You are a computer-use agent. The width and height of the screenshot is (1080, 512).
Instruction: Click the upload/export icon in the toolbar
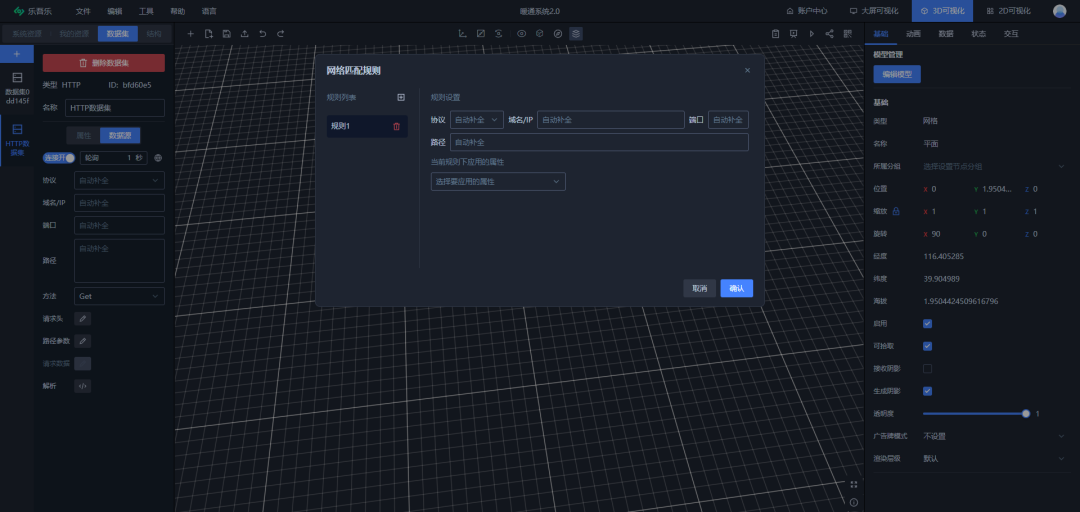tap(245, 34)
